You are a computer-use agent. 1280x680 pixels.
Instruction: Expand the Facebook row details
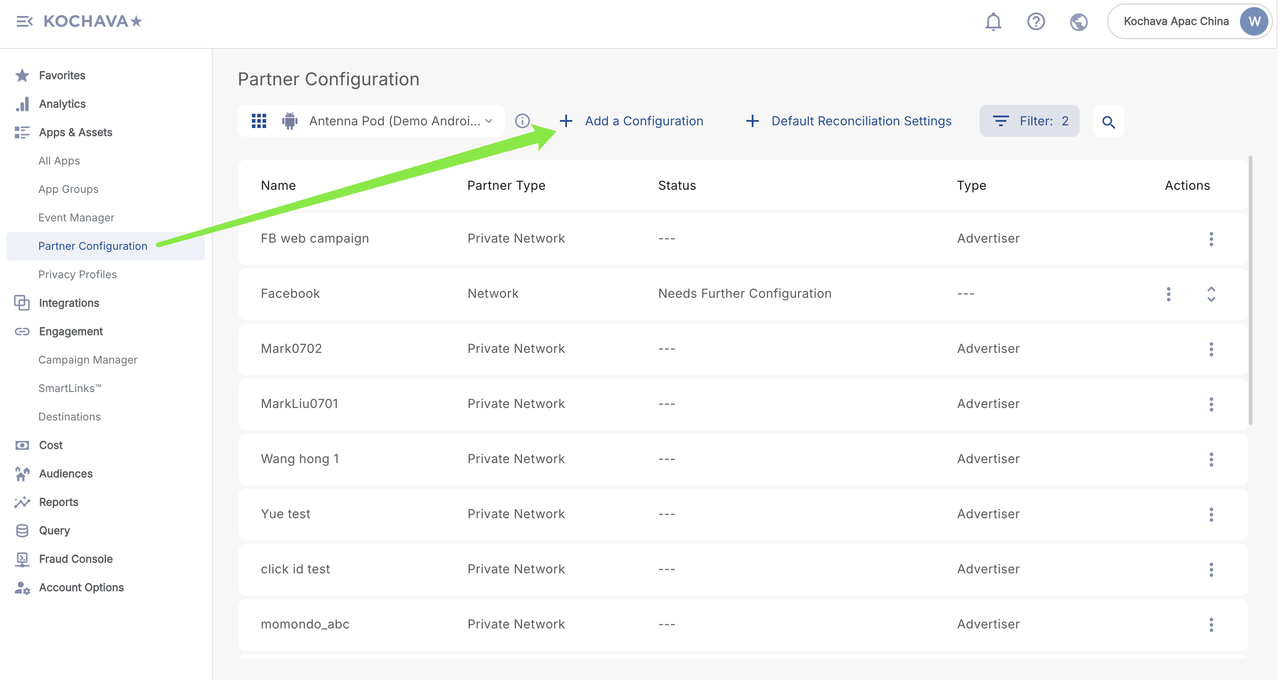coord(1211,294)
